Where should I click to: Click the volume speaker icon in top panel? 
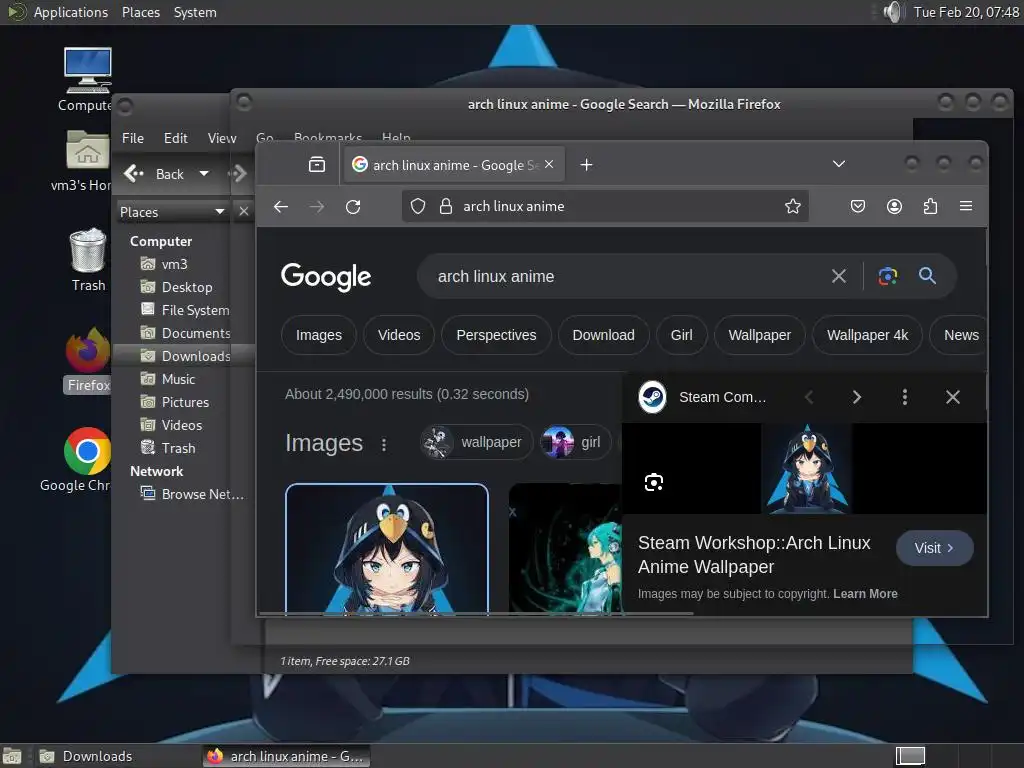892,12
